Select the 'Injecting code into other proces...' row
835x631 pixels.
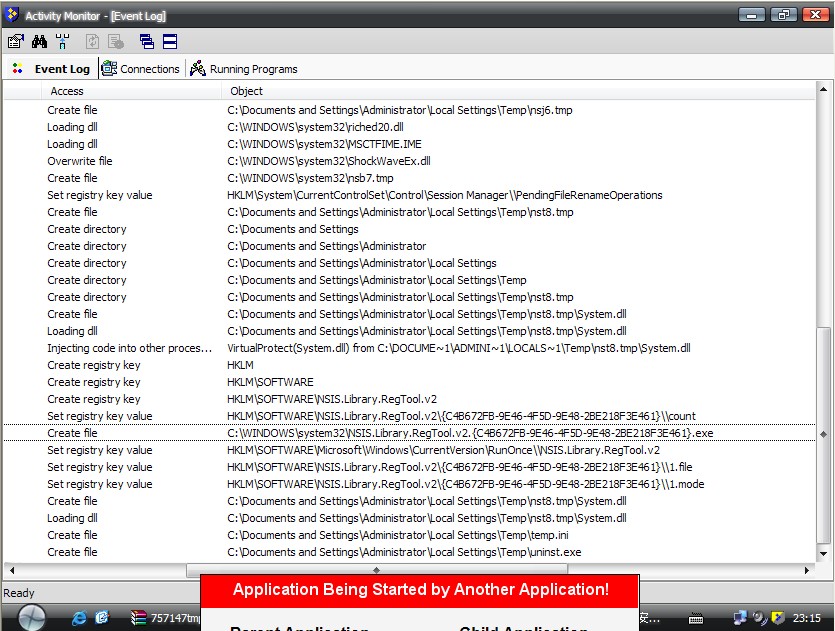[x=409, y=348]
